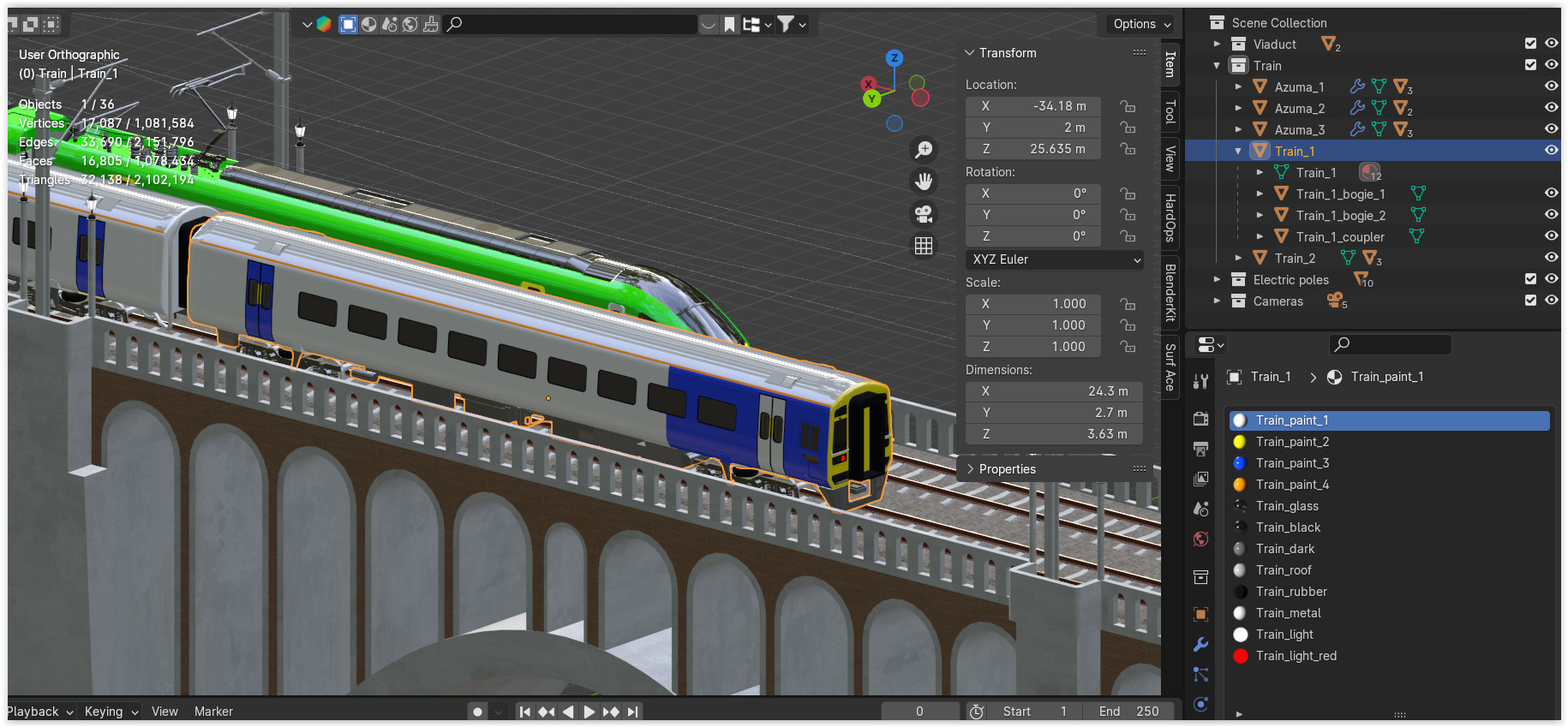Hide Train_1_bogie_1 with eye icon

[x=1551, y=194]
